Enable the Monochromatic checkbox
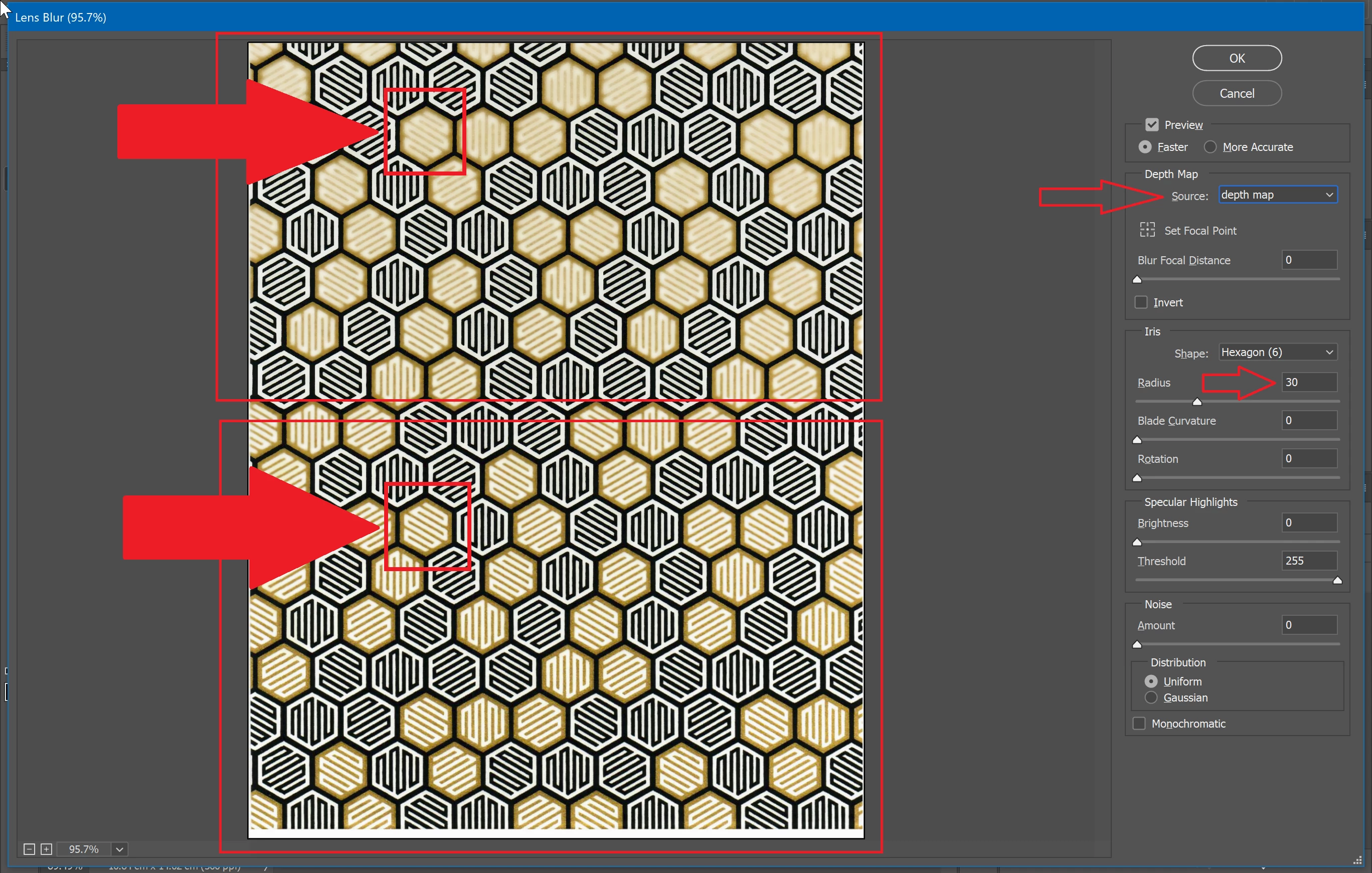 point(1139,723)
